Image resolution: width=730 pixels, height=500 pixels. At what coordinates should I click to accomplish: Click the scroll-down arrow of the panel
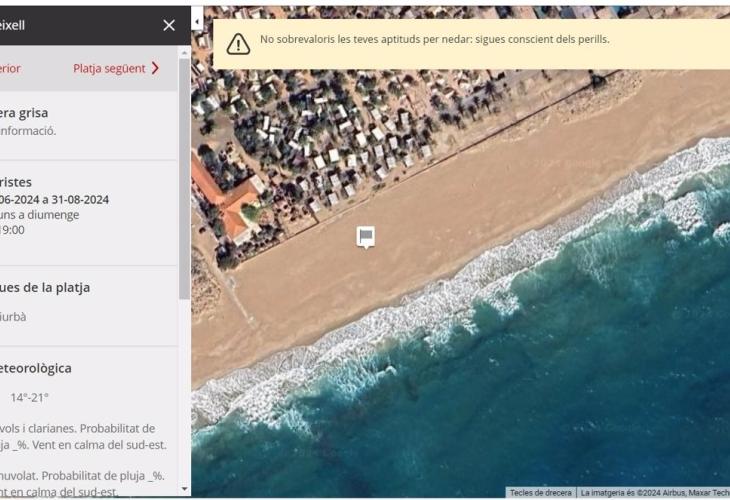click(x=184, y=488)
